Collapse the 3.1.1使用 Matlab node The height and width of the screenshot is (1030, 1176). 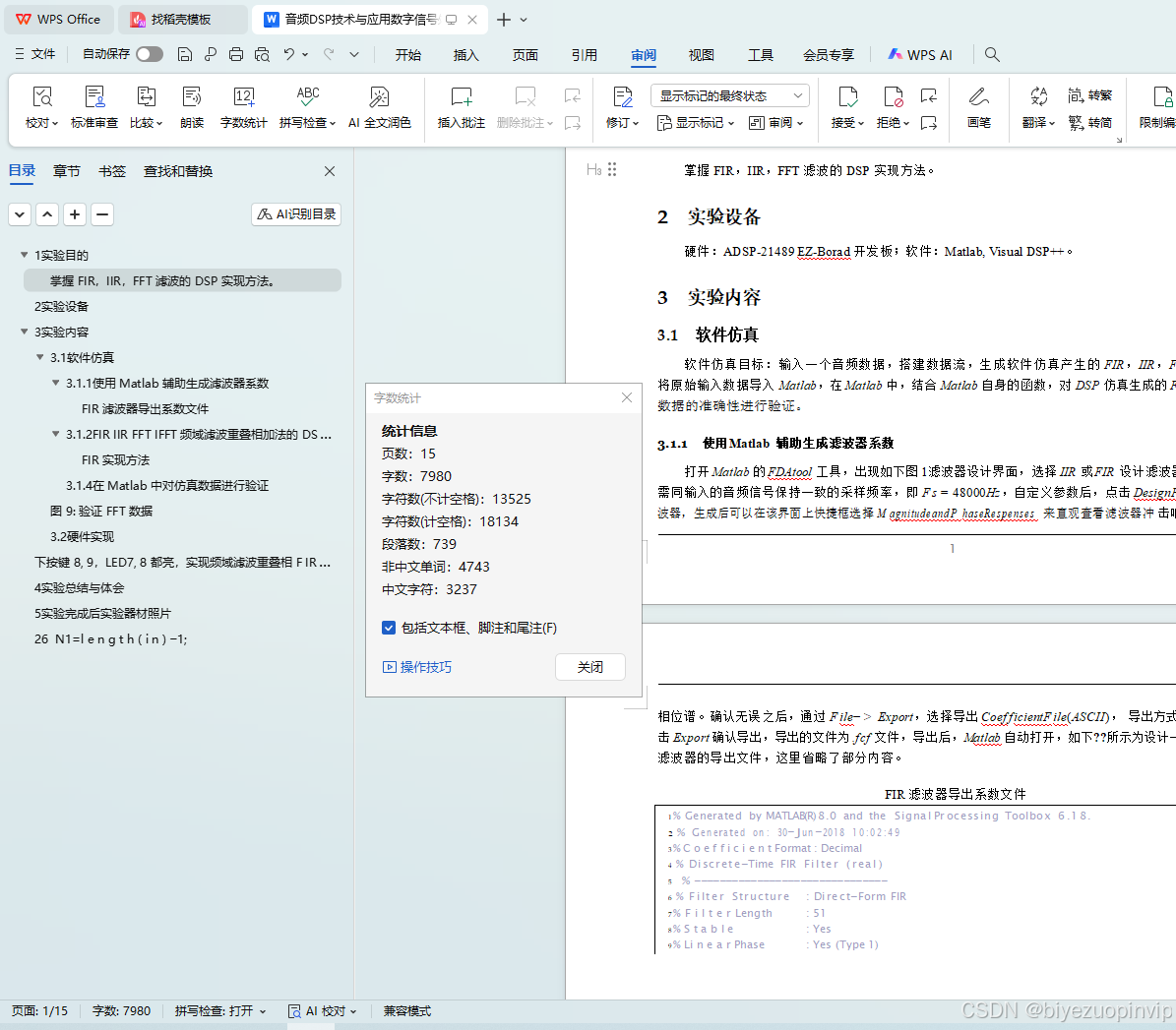[55, 383]
